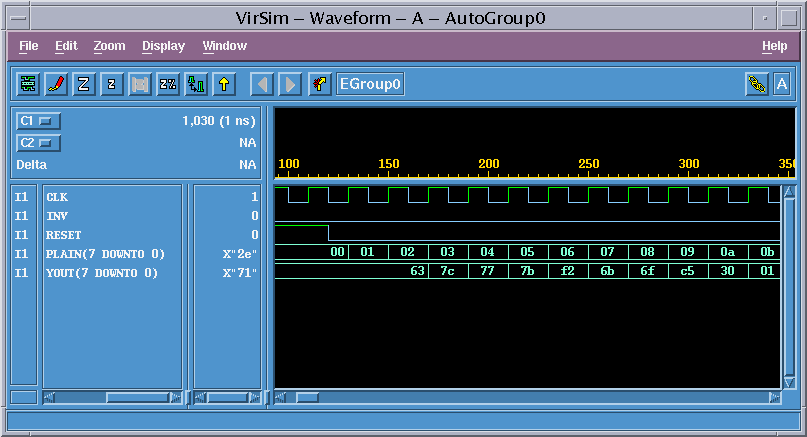Click the right-pointing triangle toolbar button

tap(290, 84)
